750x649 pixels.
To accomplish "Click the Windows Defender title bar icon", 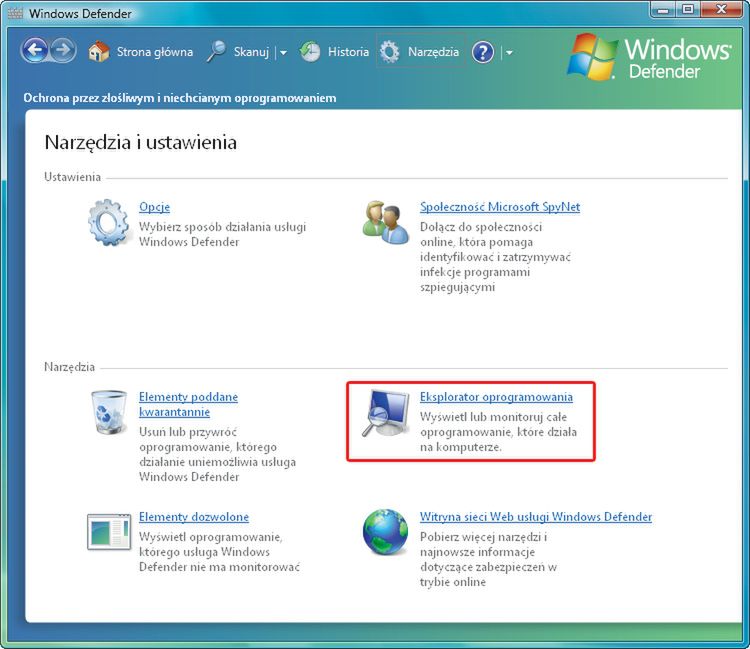I will [15, 13].
